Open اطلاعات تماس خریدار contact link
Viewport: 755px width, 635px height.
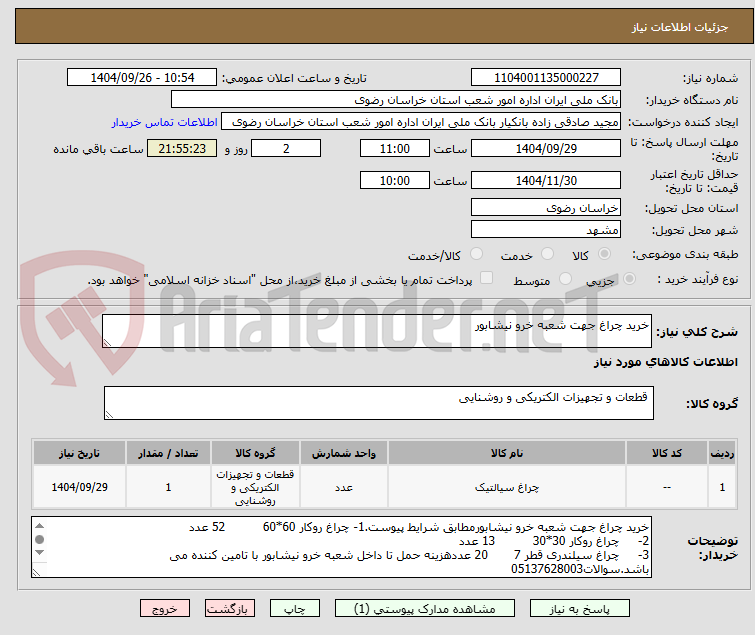coord(165,122)
